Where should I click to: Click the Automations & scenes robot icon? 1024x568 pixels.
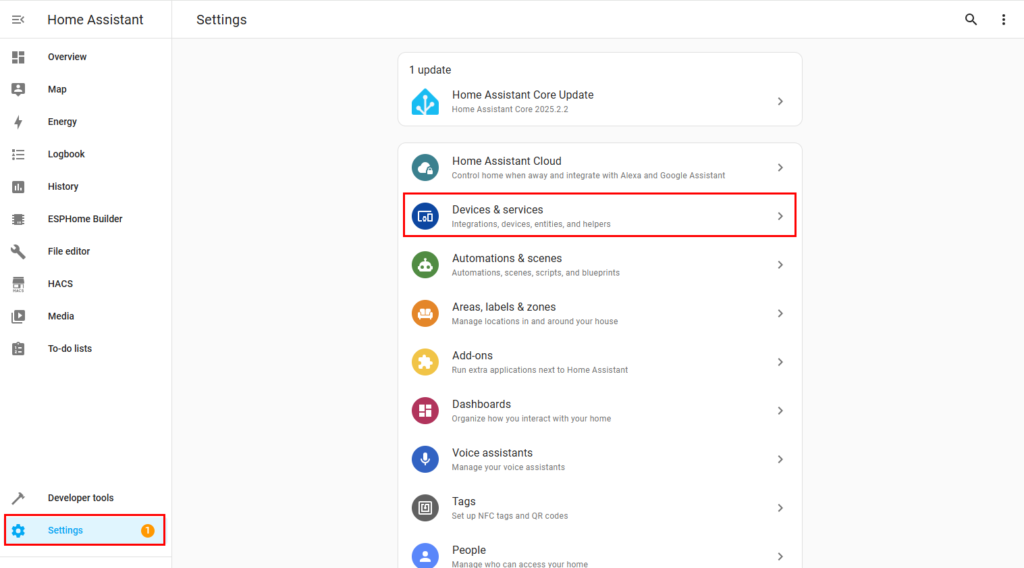pyautogui.click(x=425, y=265)
